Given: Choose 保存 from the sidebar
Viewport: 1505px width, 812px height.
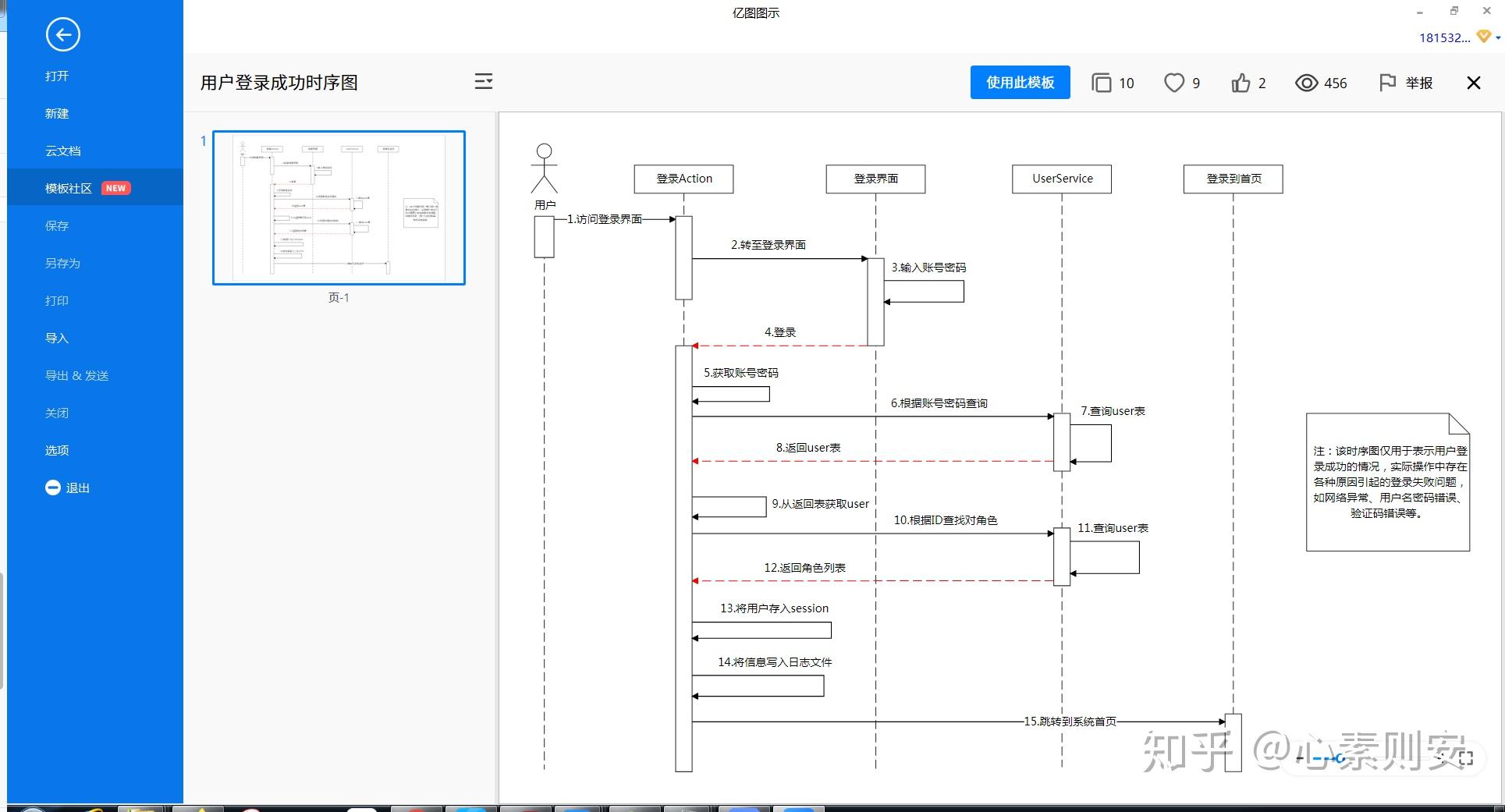Looking at the screenshot, I should pyautogui.click(x=57, y=225).
